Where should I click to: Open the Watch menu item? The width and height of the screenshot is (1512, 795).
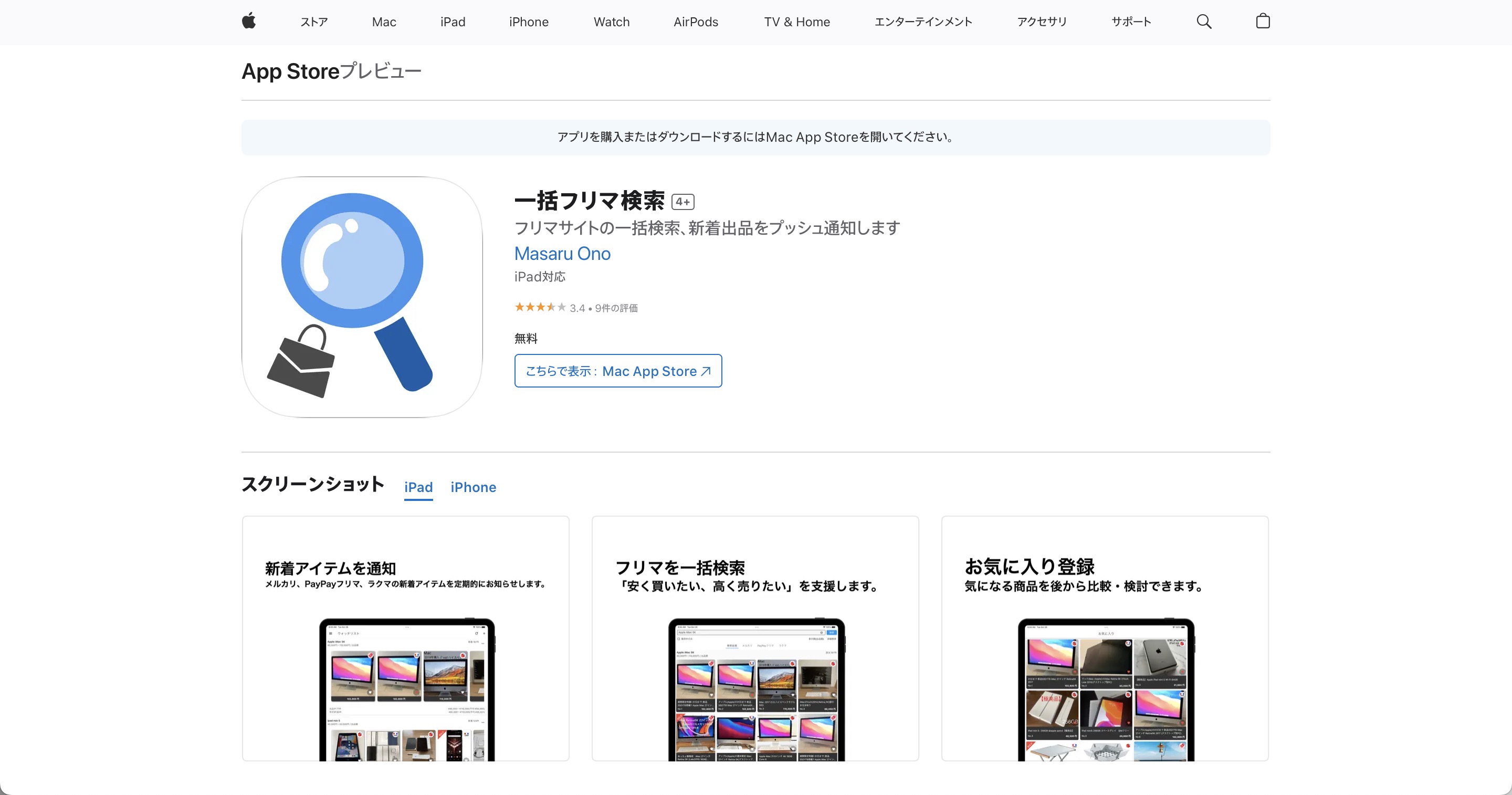point(611,22)
